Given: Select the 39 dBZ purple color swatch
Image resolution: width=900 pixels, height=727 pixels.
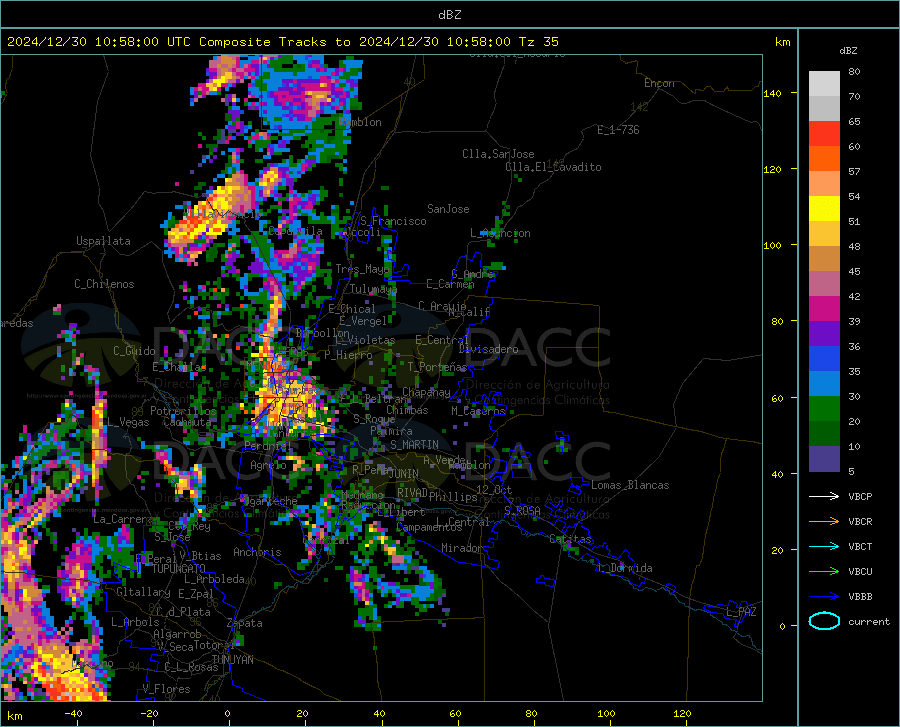Looking at the screenshot, I should [x=824, y=334].
